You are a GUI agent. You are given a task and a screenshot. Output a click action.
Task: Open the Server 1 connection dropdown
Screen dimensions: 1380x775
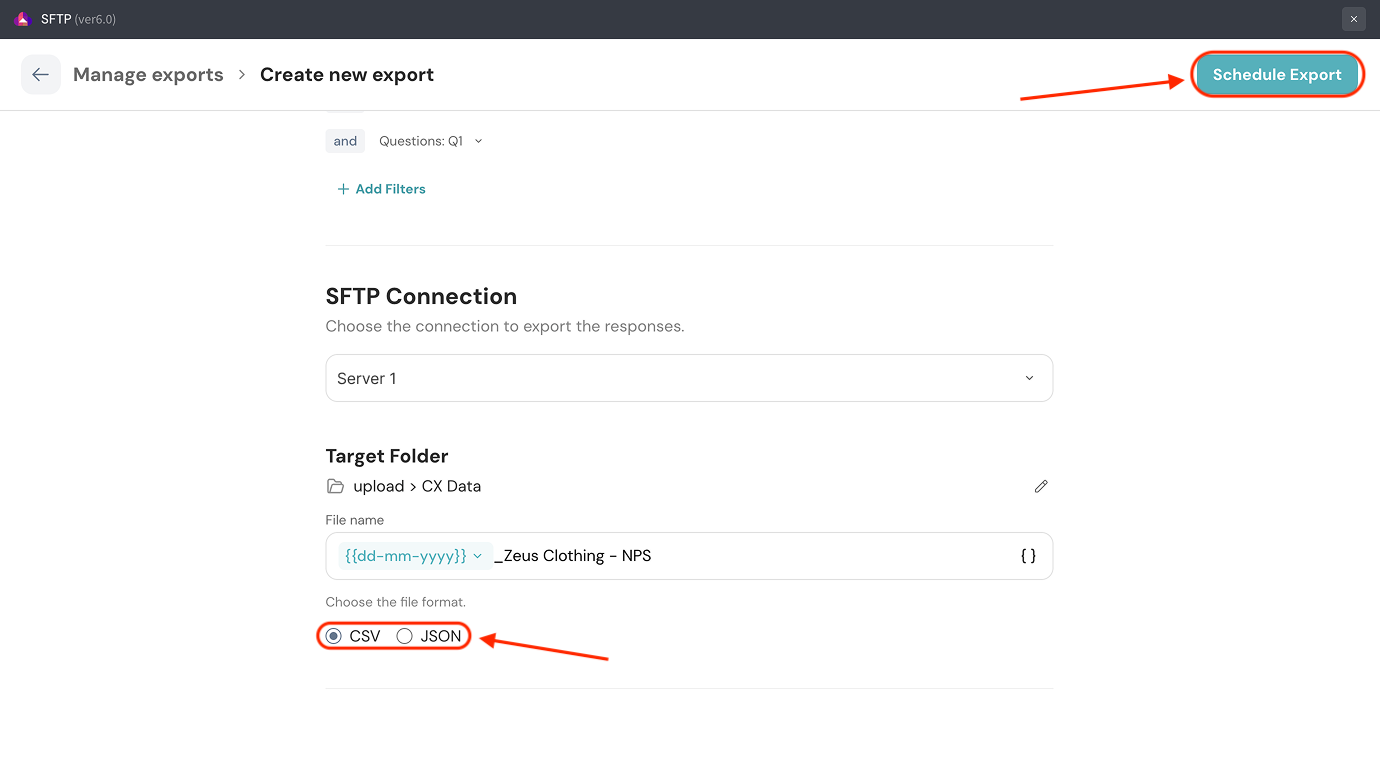pyautogui.click(x=688, y=378)
